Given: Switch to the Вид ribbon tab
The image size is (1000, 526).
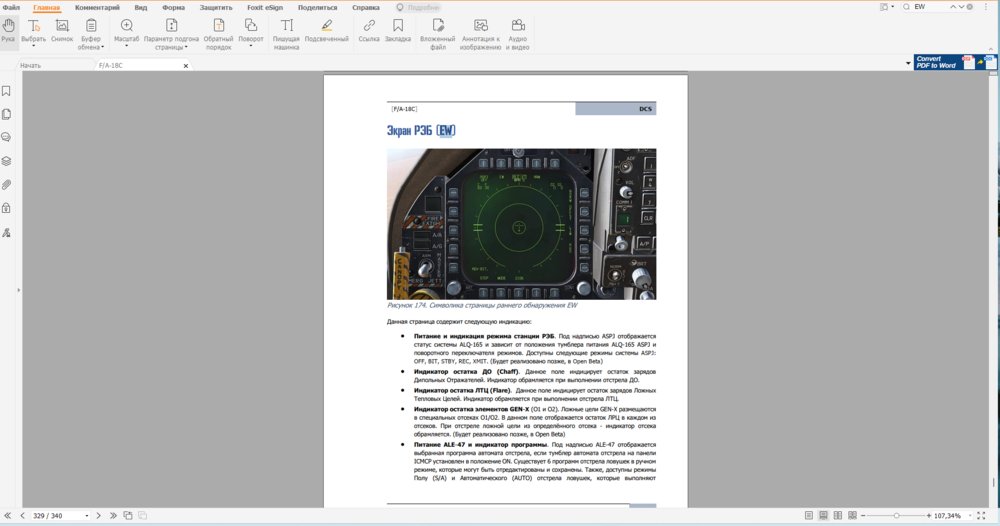Looking at the screenshot, I should 140,8.
